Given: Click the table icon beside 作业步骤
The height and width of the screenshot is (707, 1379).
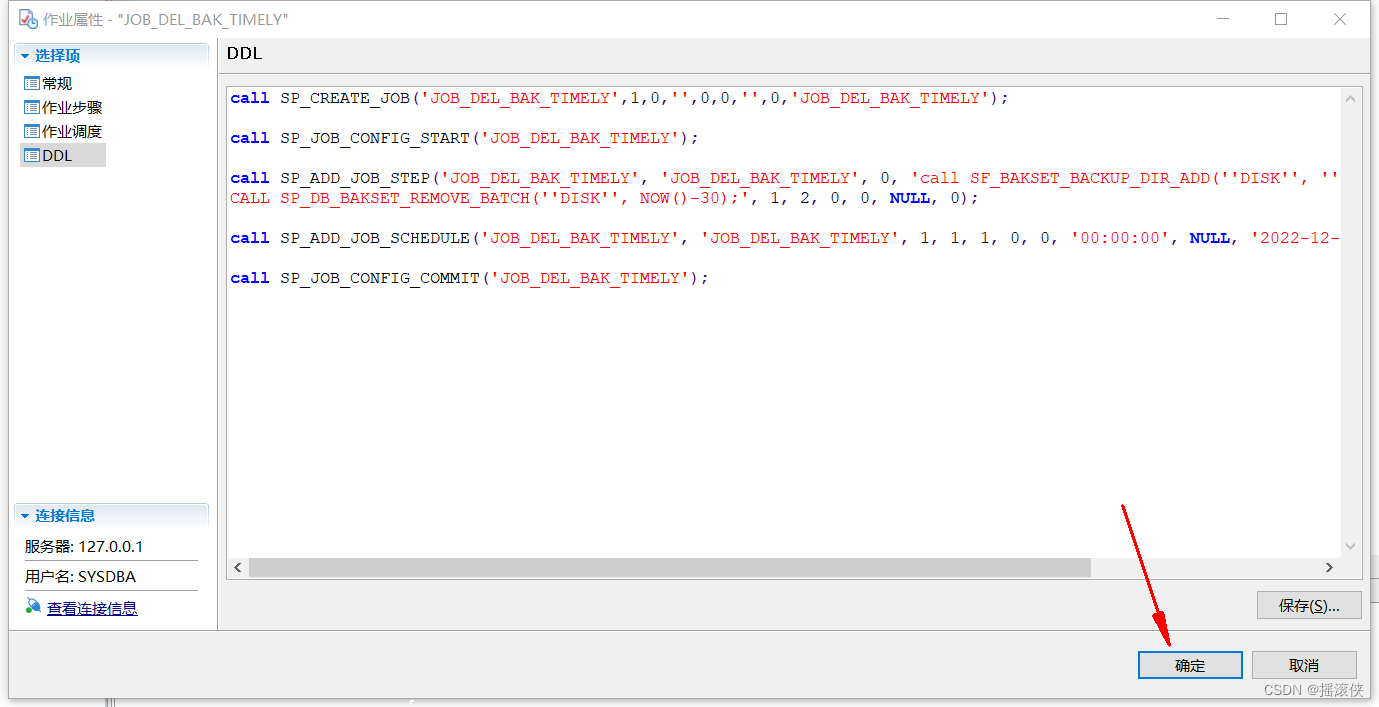Looking at the screenshot, I should tap(31, 107).
